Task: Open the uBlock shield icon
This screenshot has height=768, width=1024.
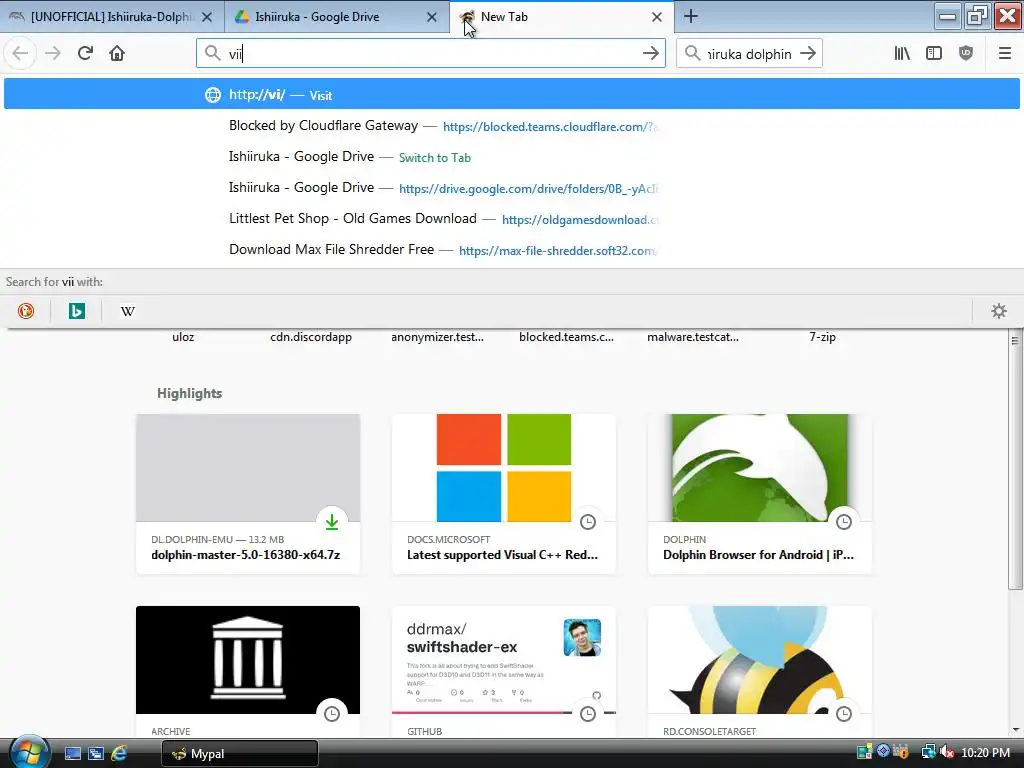Action: pos(966,53)
